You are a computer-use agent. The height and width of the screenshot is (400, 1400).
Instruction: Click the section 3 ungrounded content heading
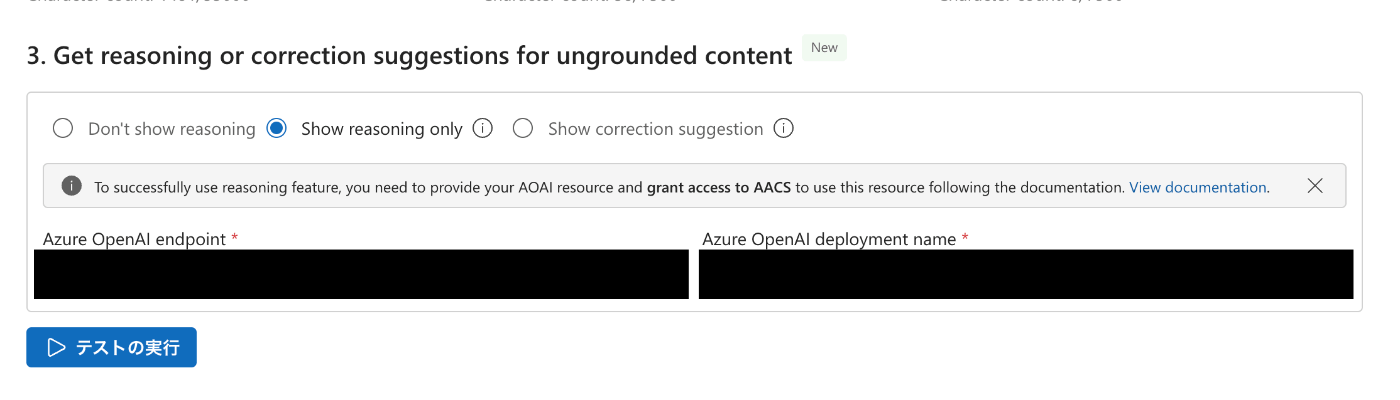(x=410, y=56)
